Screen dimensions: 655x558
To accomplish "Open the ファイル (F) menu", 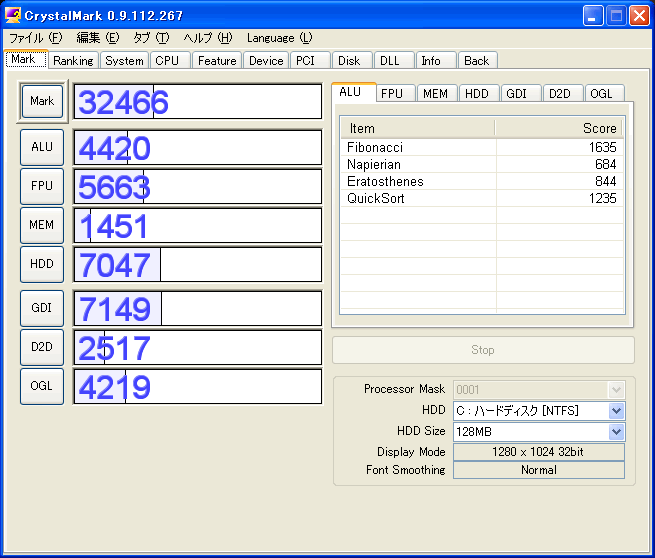I will pyautogui.click(x=35, y=38).
